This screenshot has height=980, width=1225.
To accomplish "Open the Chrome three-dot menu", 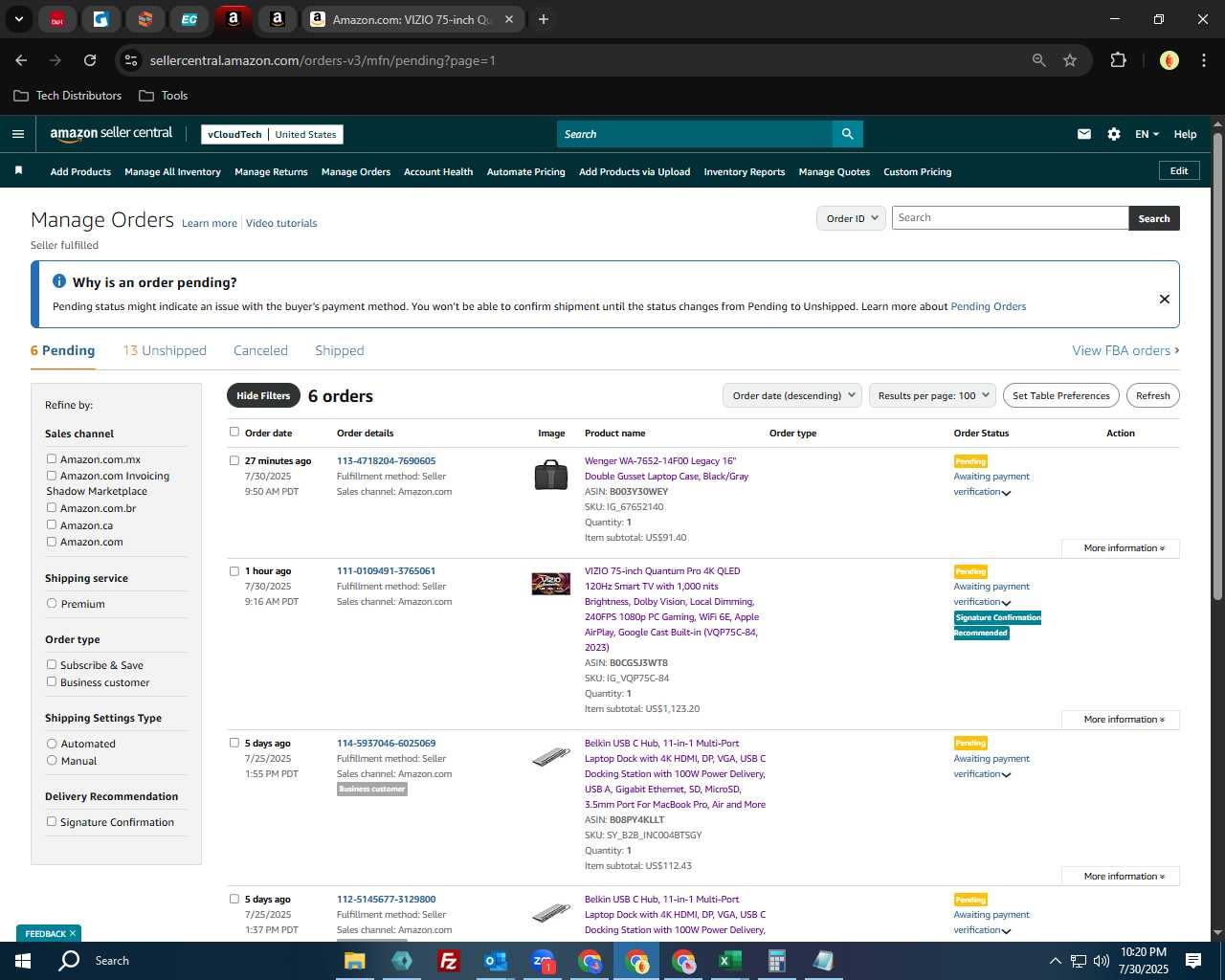I will pyautogui.click(x=1202, y=60).
